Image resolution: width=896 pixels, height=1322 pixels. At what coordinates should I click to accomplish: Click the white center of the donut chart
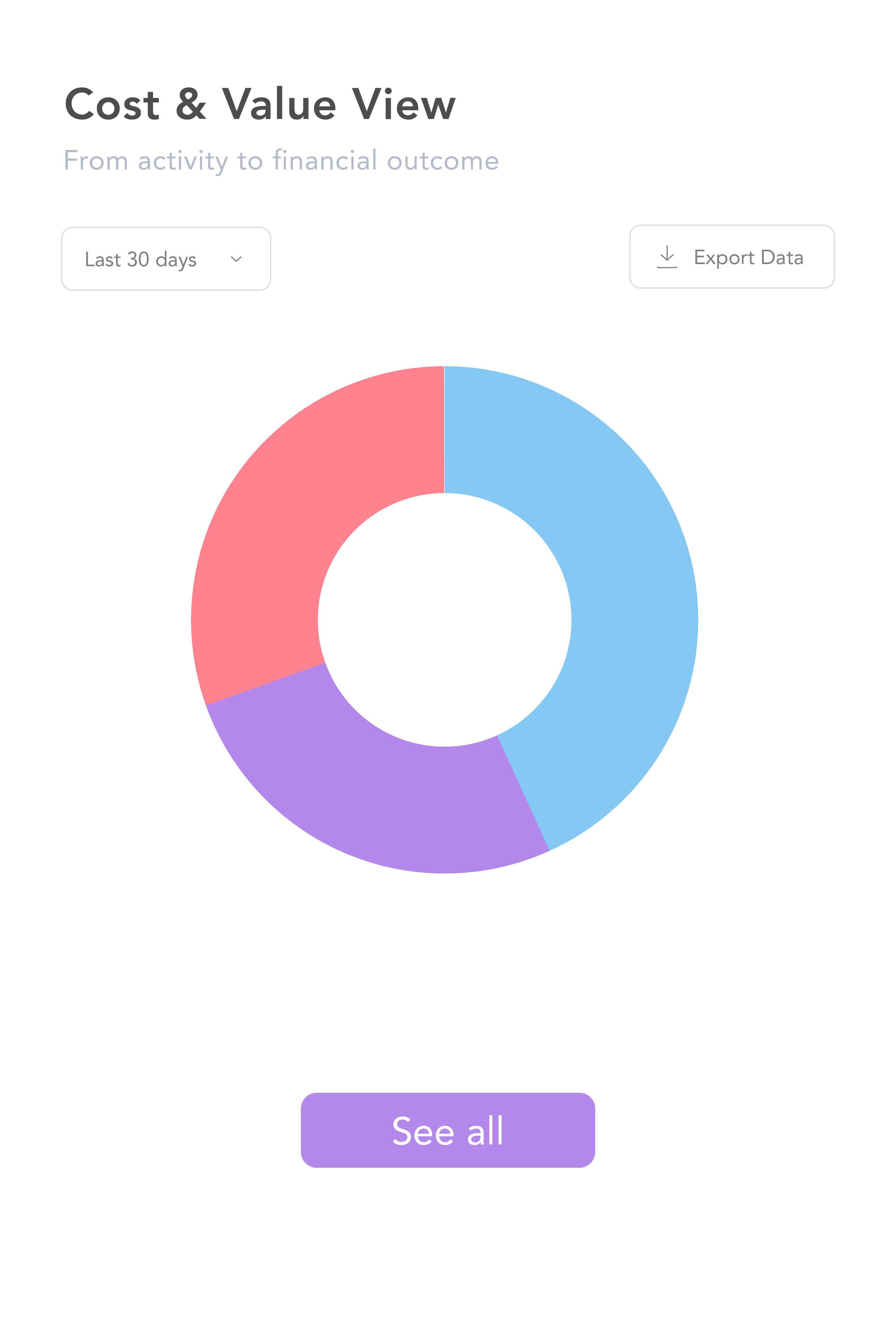445,620
